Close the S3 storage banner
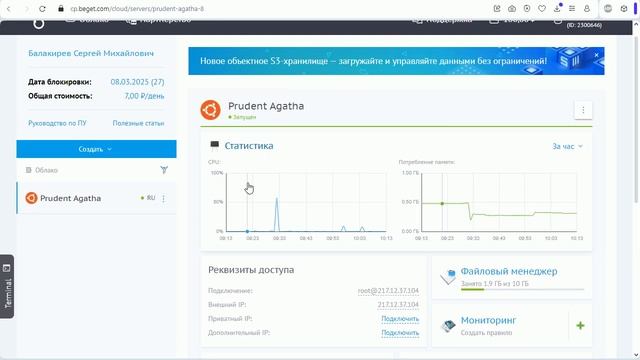 (x=596, y=55)
